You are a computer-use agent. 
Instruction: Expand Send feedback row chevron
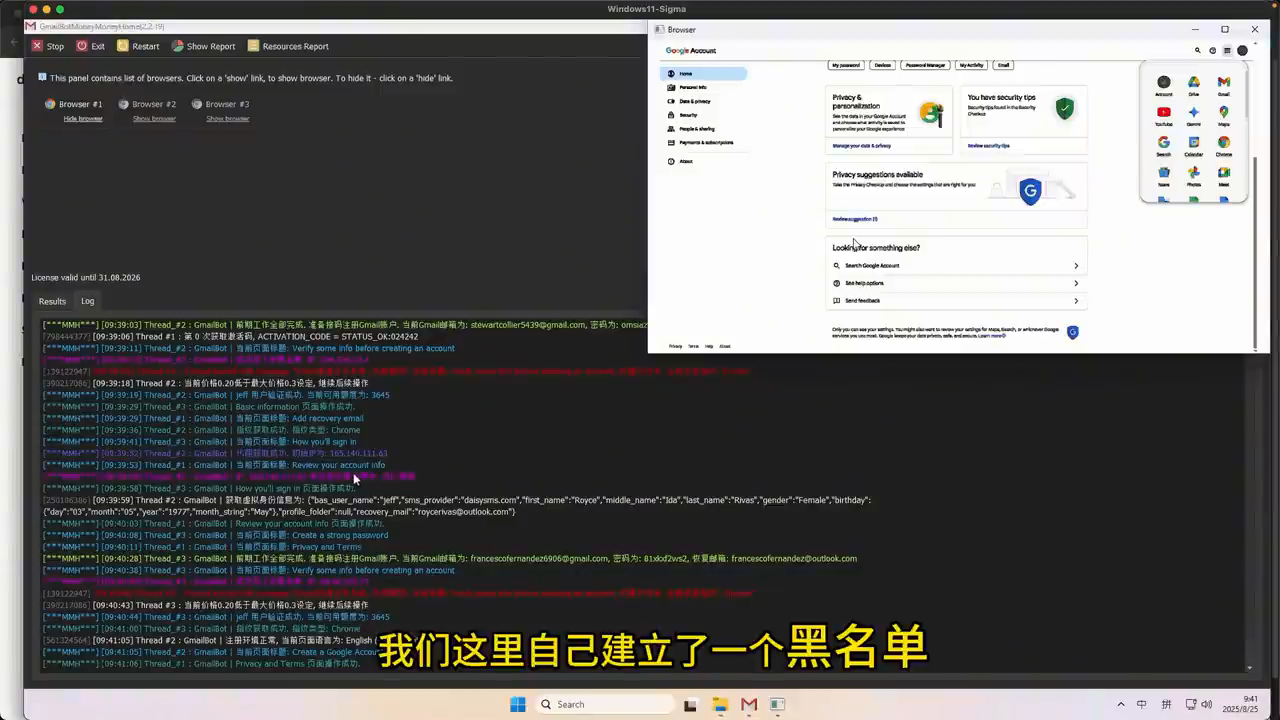pyautogui.click(x=1076, y=301)
